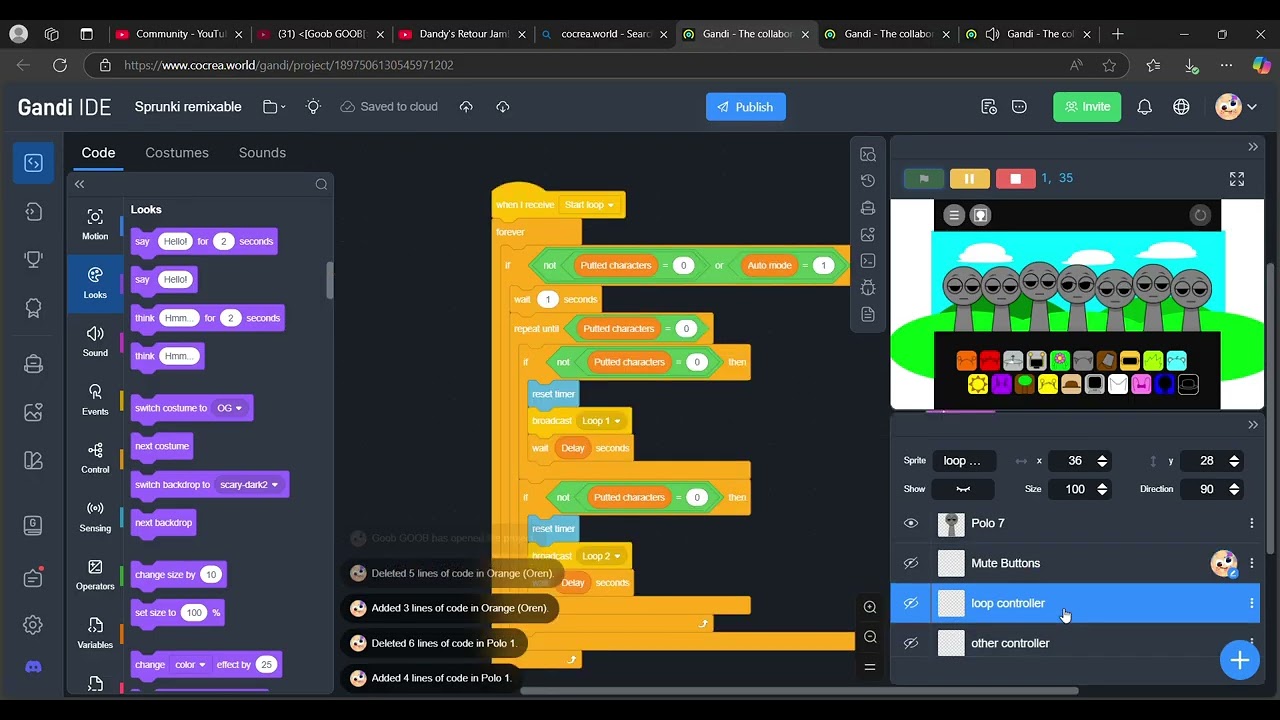This screenshot has width=1280, height=720.
Task: Show the Mute Buttons sprite via eye icon
Action: point(911,563)
